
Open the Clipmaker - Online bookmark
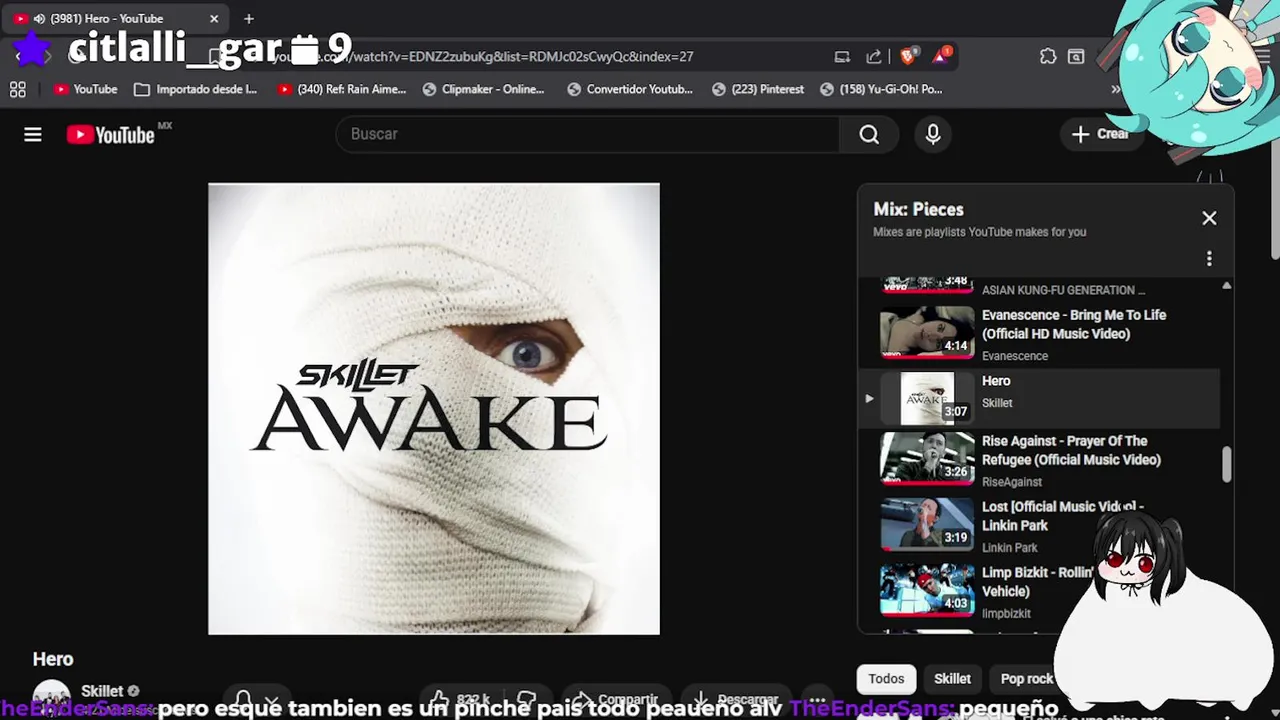point(483,89)
